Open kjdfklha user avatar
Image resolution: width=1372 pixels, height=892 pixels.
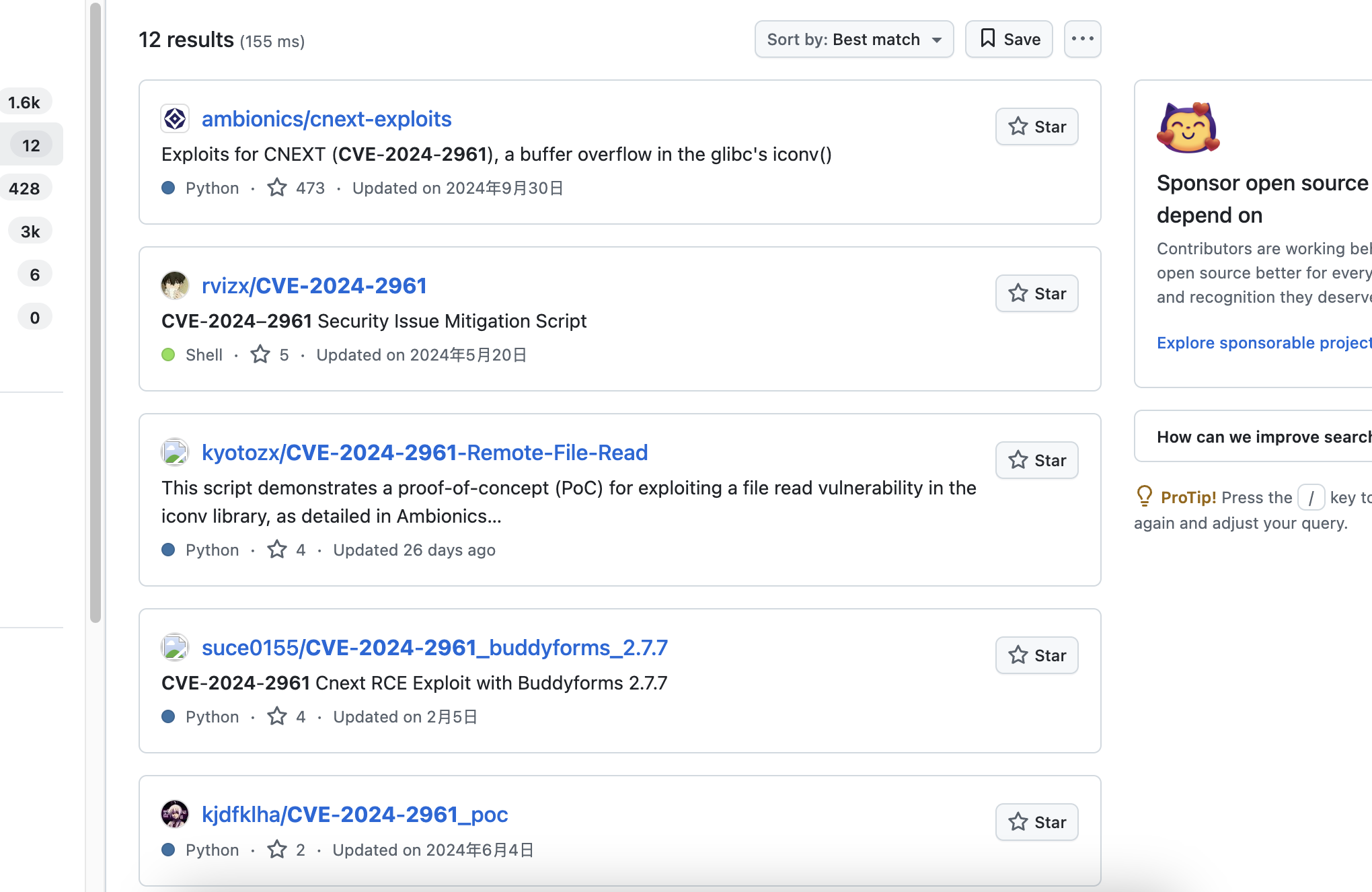(175, 815)
